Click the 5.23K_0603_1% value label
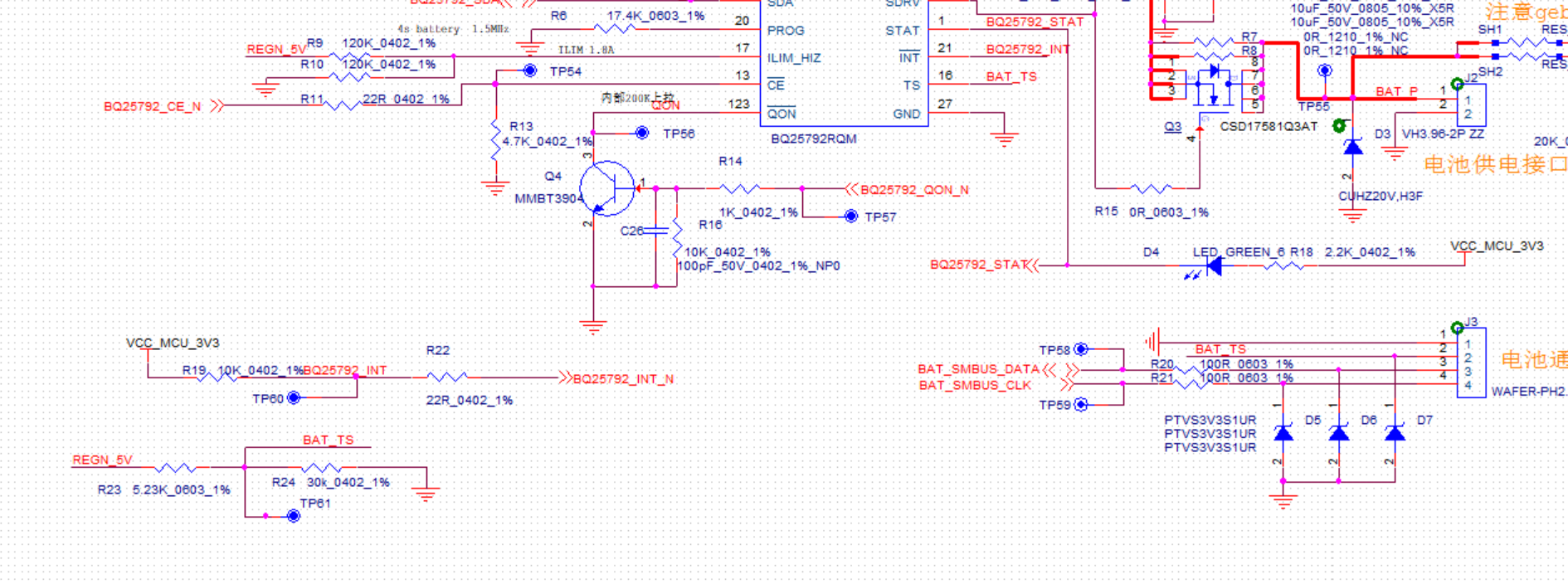Viewport: 1568px width, 584px height. click(x=181, y=490)
